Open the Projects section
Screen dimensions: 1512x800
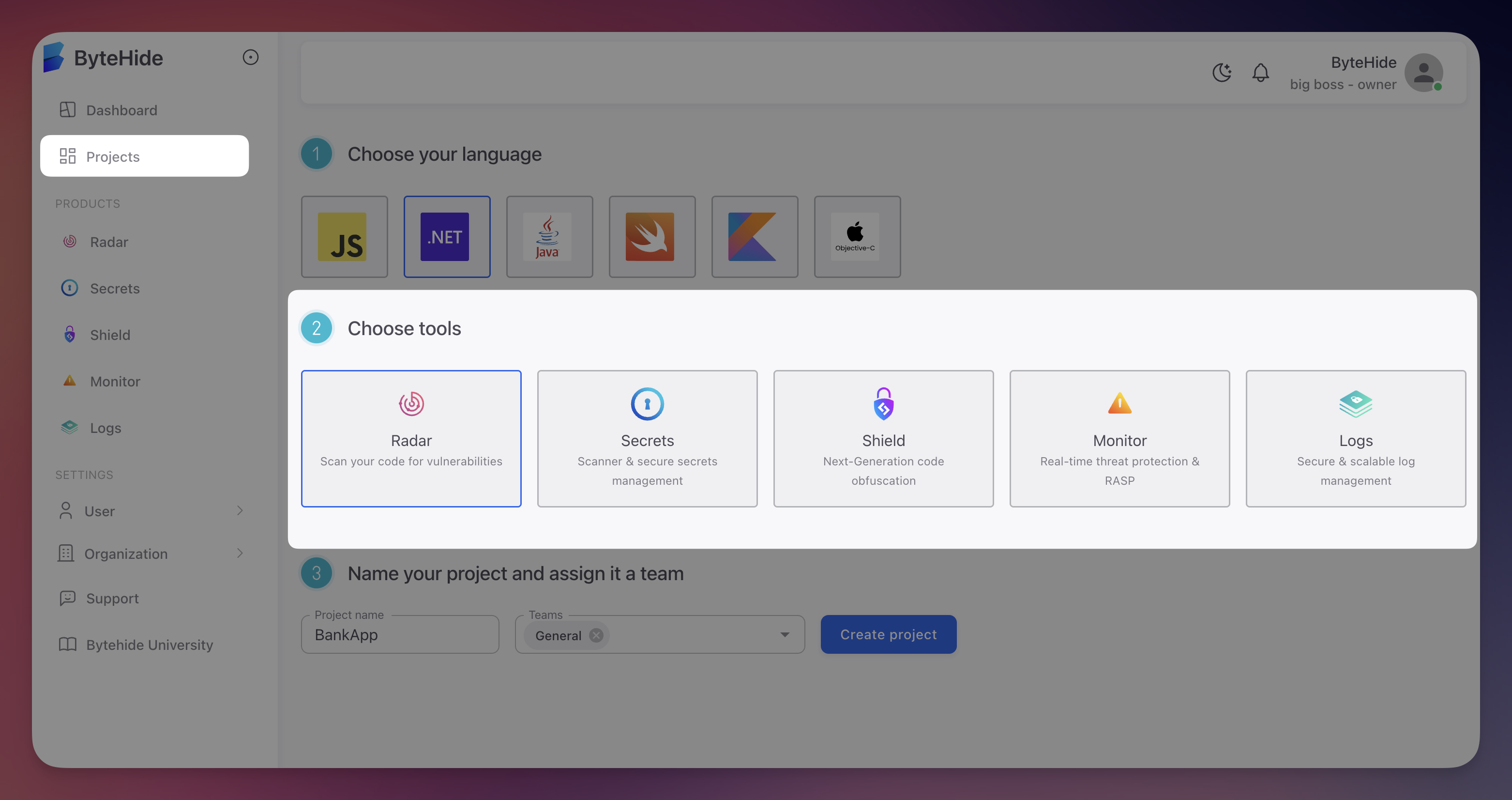pyautogui.click(x=113, y=156)
